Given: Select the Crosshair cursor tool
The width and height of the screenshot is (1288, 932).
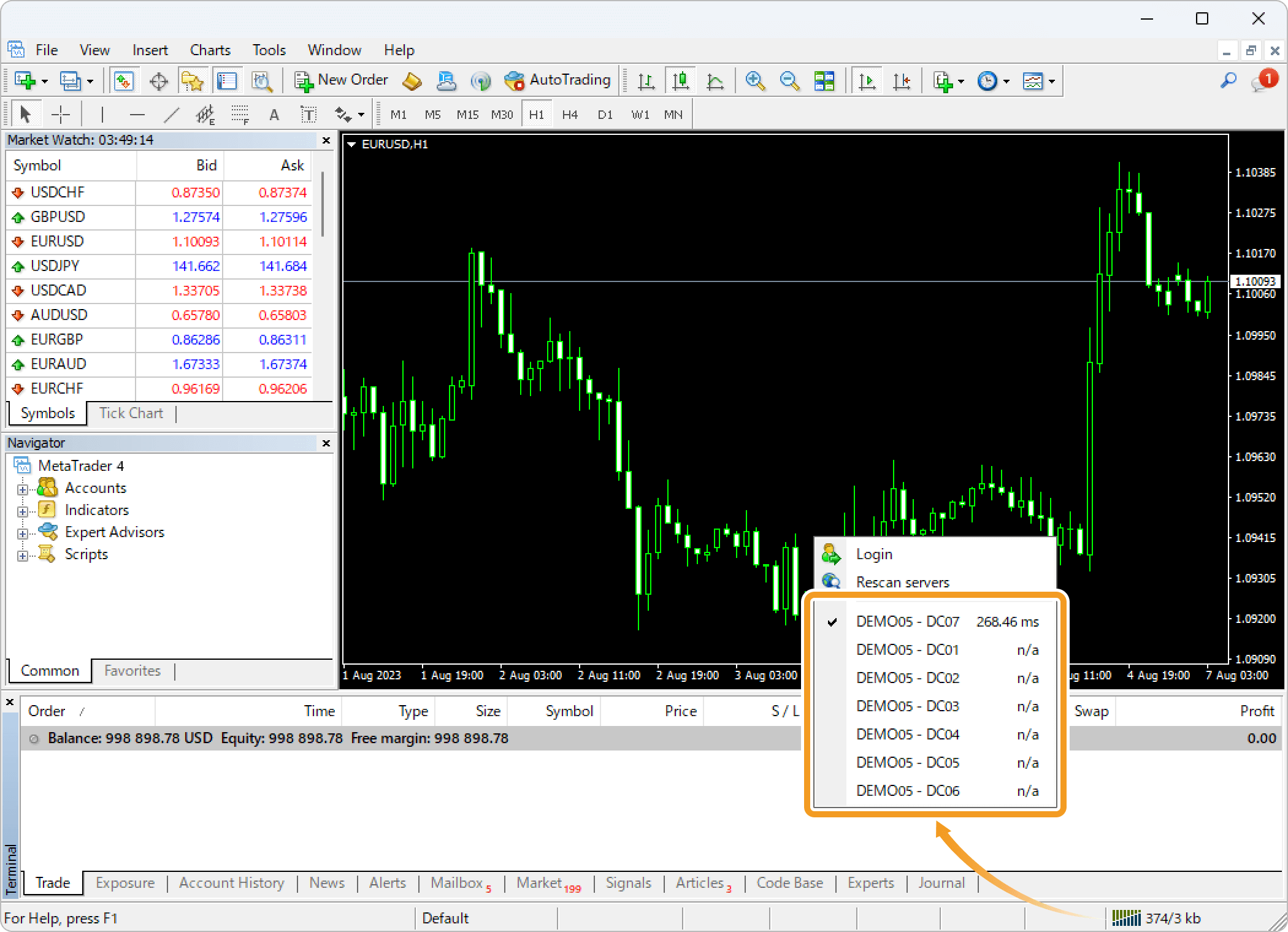Looking at the screenshot, I should point(61,115).
